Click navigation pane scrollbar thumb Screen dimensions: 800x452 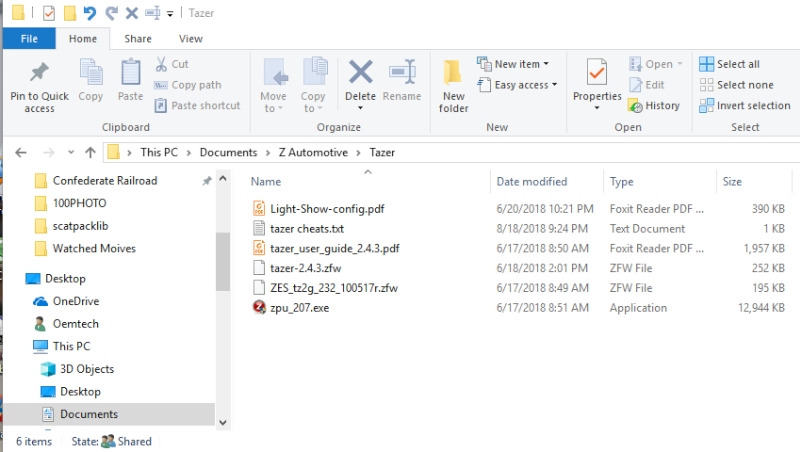222,261
